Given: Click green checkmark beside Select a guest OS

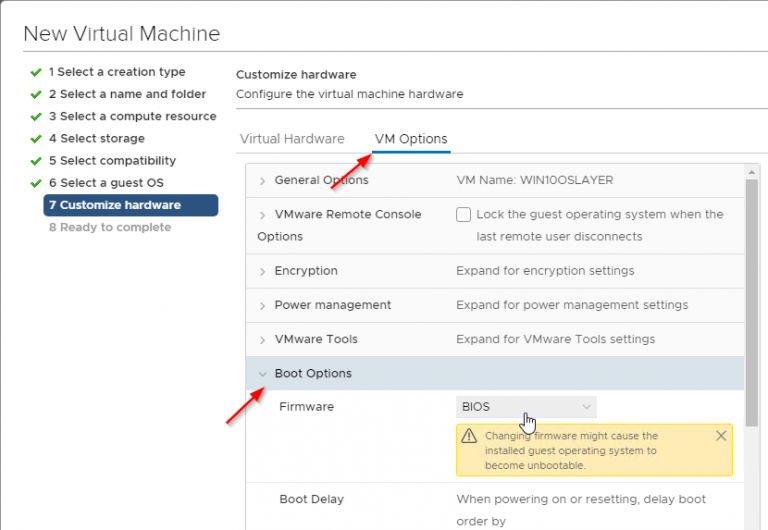Looking at the screenshot, I should pos(36,183).
